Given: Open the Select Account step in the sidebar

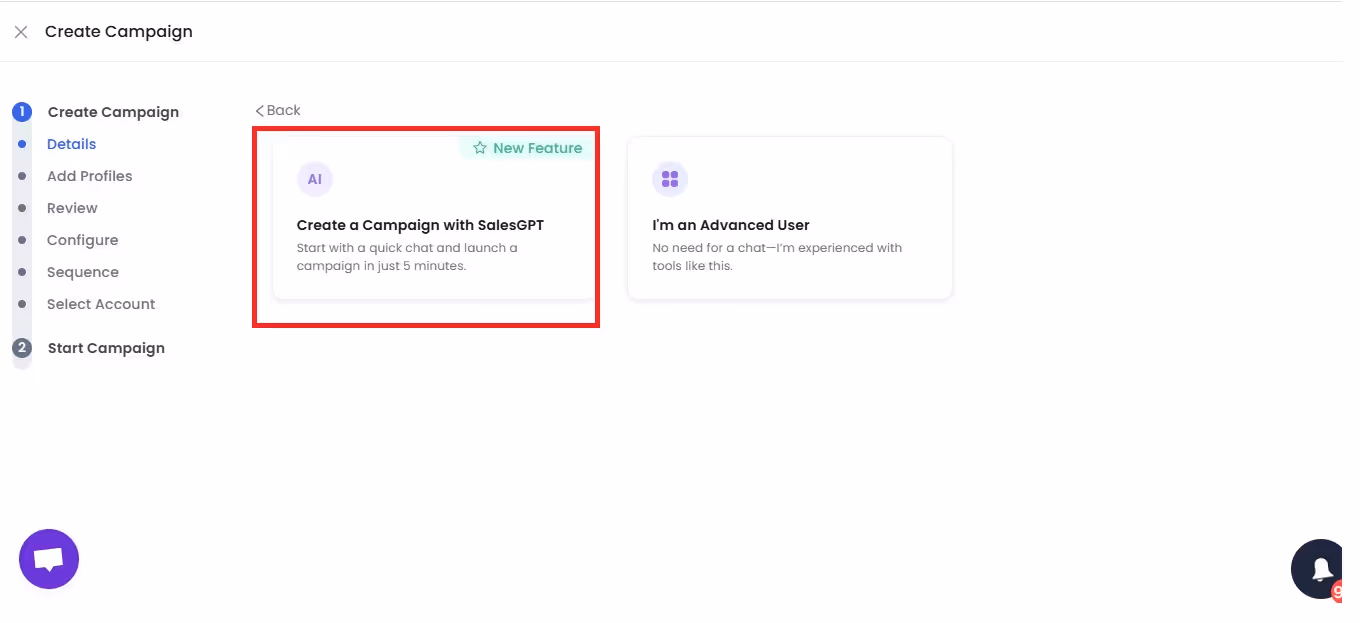Looking at the screenshot, I should (x=101, y=303).
